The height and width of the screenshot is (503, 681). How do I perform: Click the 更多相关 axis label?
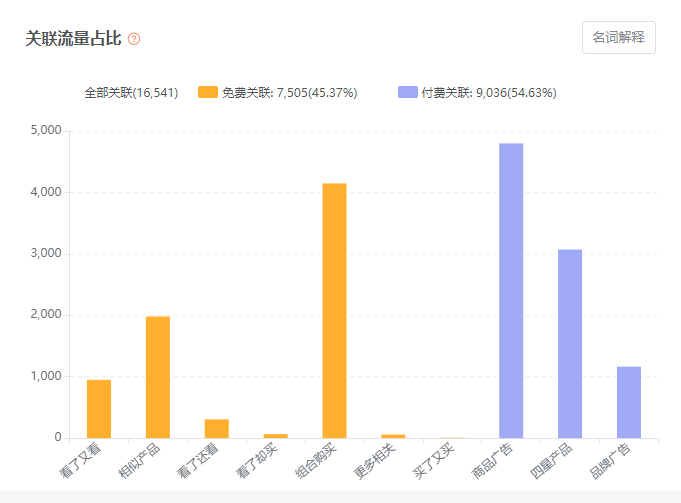point(375,460)
